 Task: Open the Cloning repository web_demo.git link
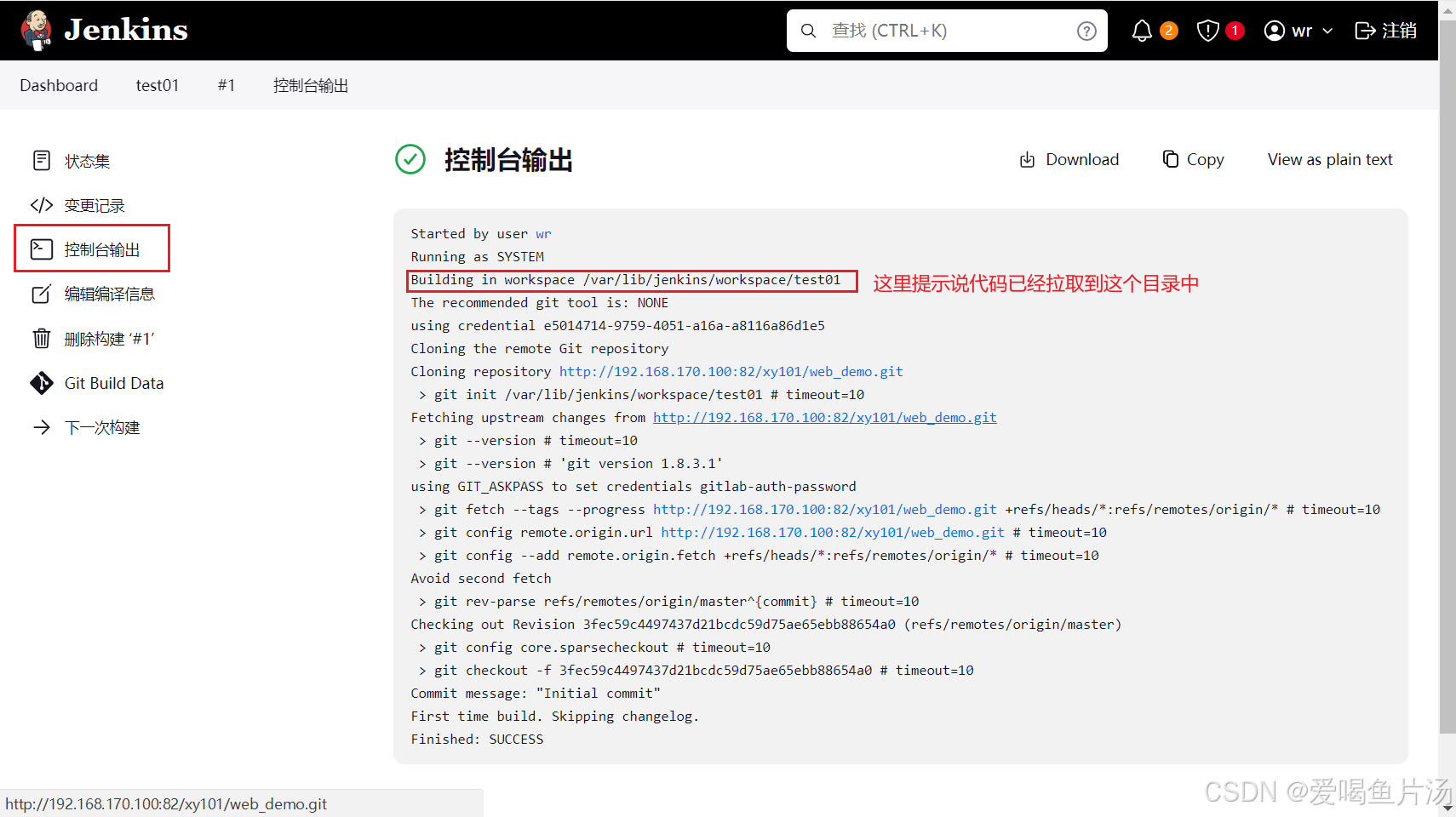(731, 372)
